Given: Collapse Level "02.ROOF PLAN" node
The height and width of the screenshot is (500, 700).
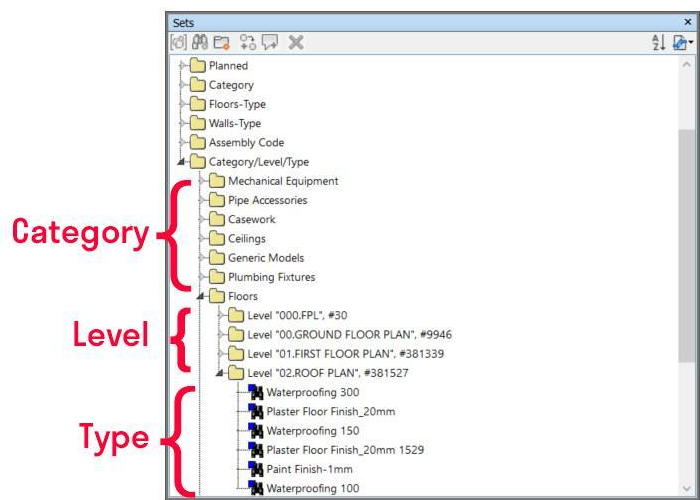Looking at the screenshot, I should (x=220, y=373).
